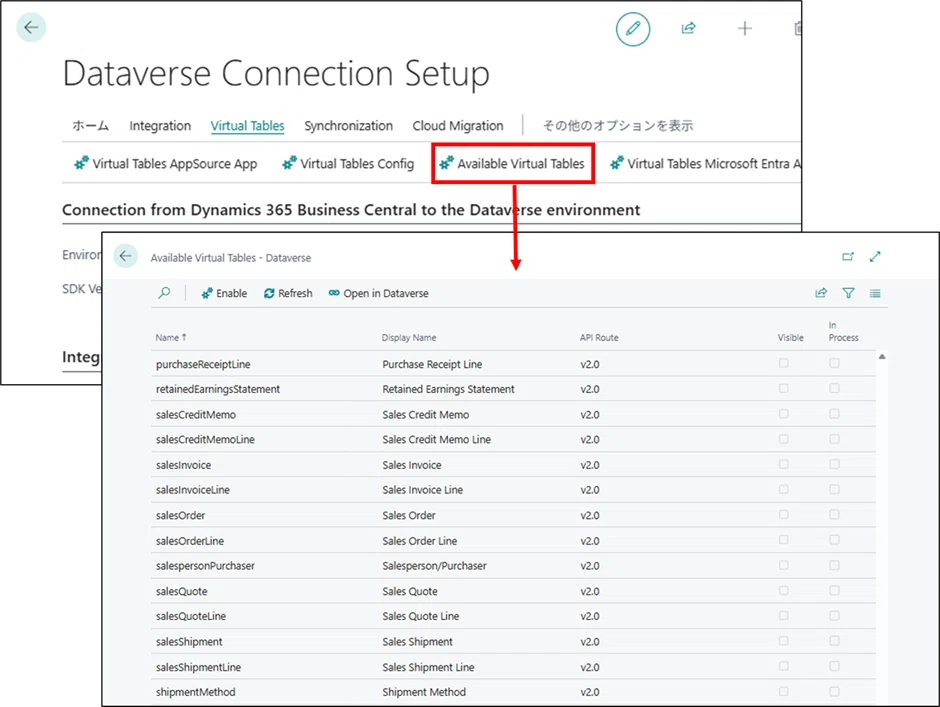The image size is (940, 707).
Task: Click Enable action in toolbar
Action: [224, 293]
